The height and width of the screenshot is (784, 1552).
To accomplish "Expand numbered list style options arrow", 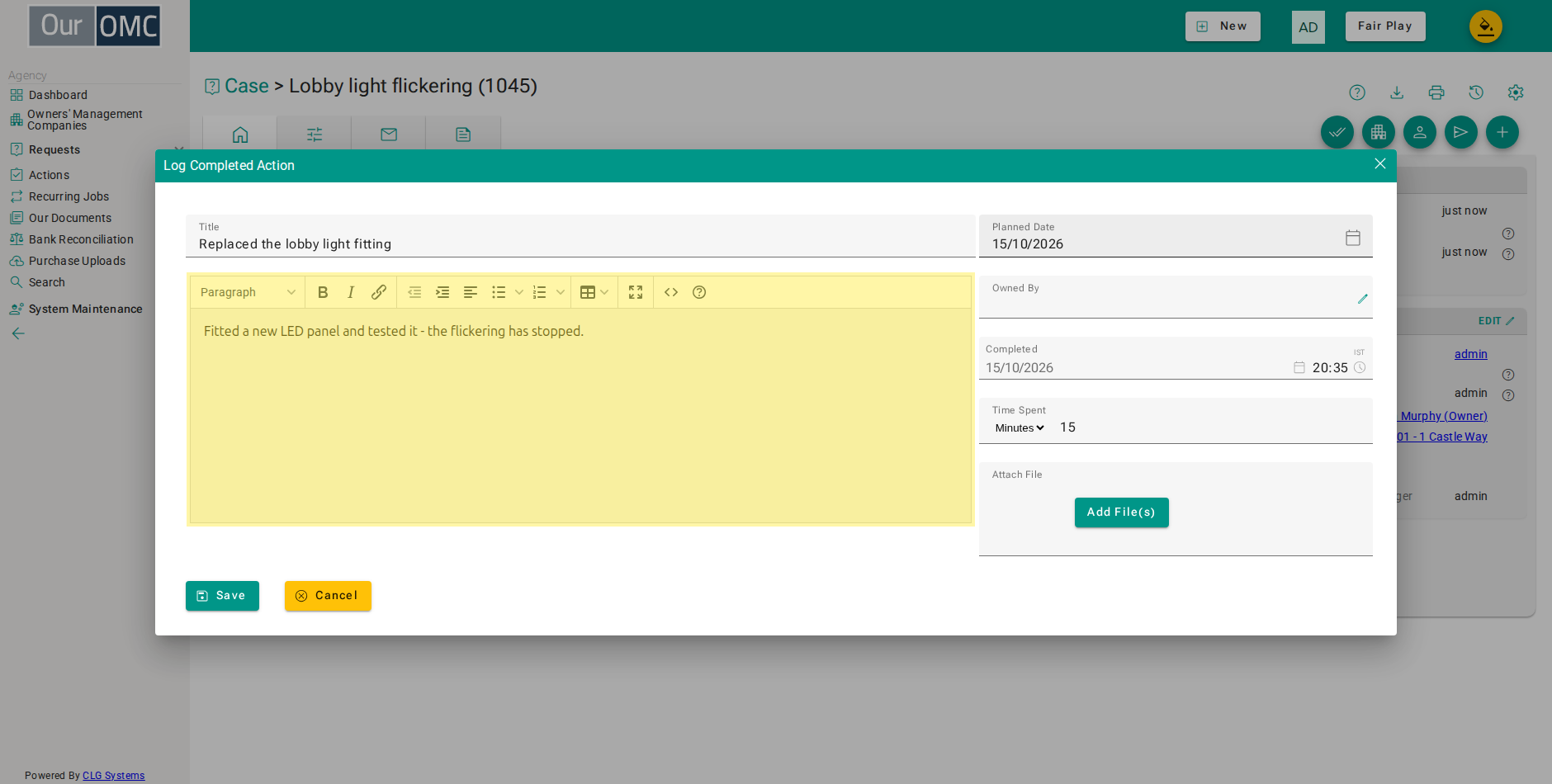I will [x=561, y=292].
